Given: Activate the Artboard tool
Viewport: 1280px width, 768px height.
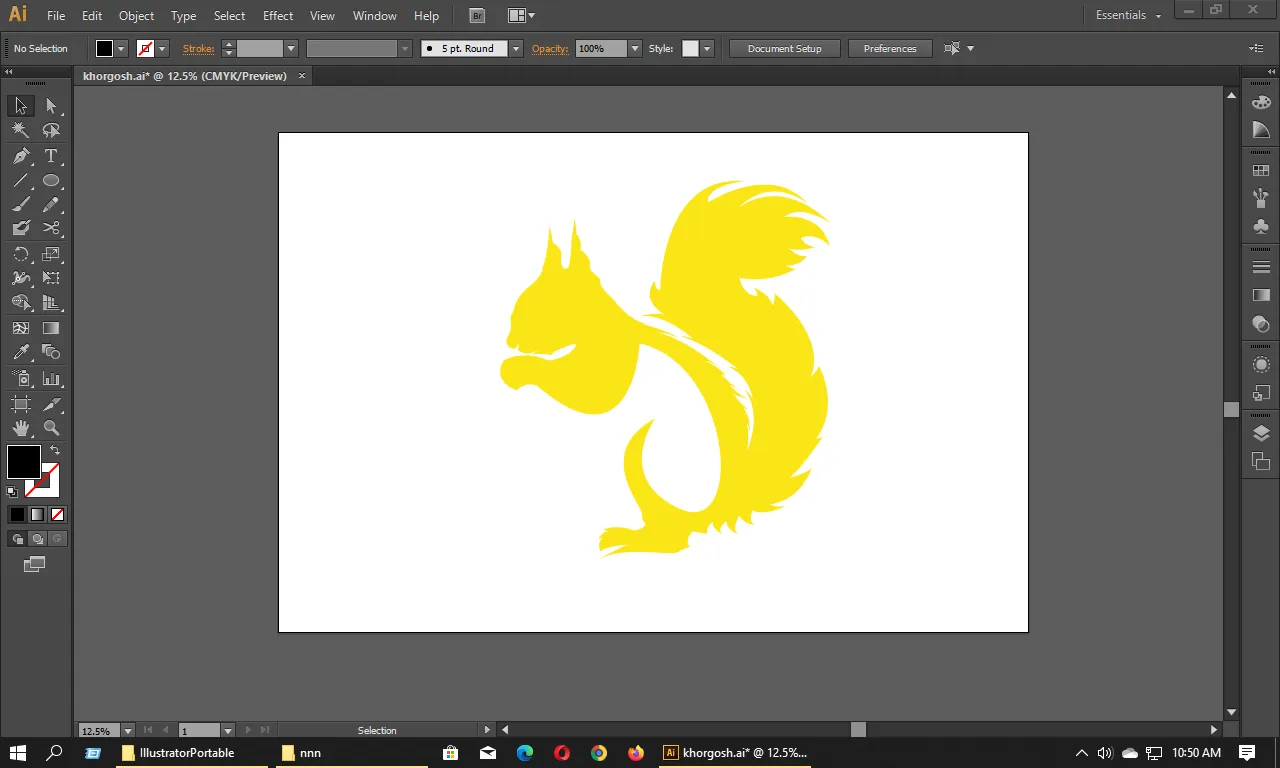Looking at the screenshot, I should (20, 404).
